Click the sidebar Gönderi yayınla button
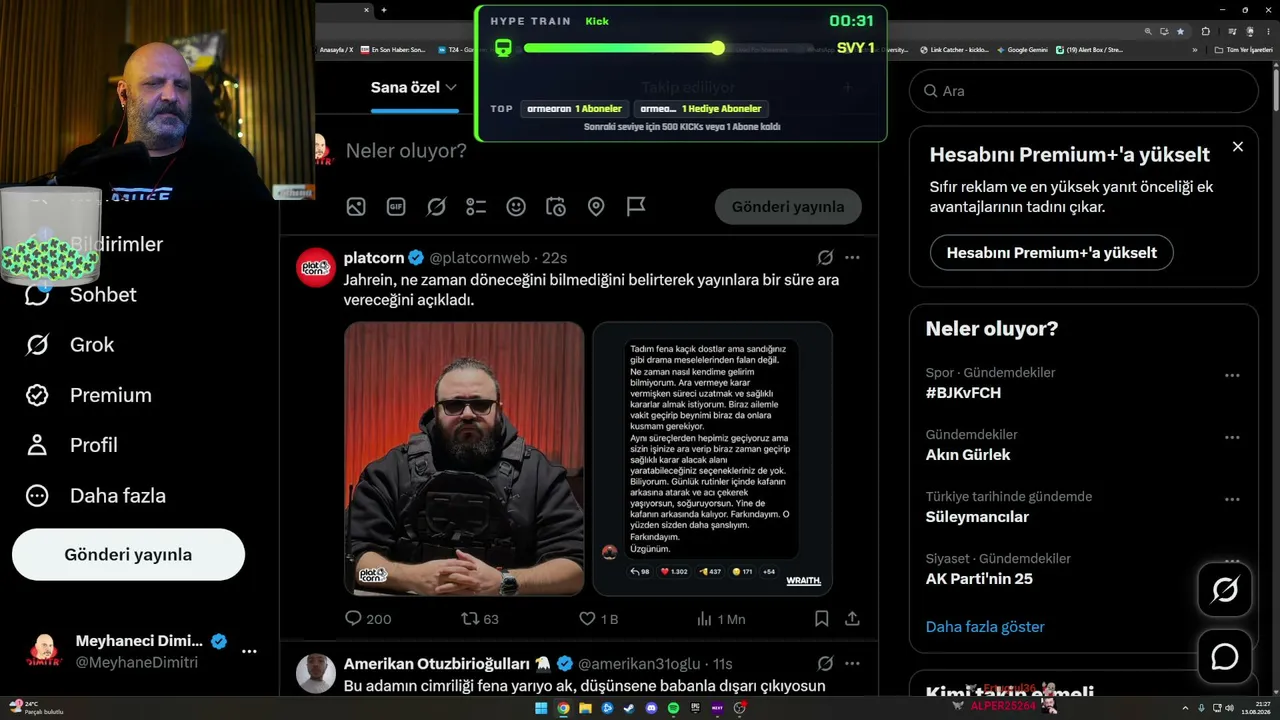Image resolution: width=1280 pixels, height=720 pixels. click(x=128, y=555)
